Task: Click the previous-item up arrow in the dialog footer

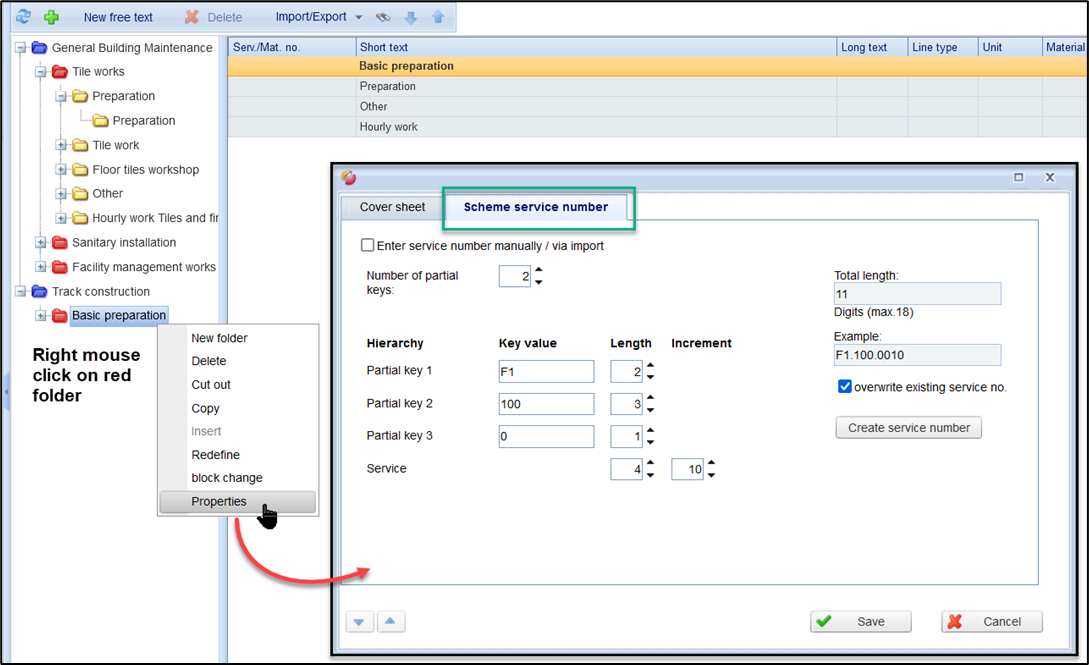Action: click(390, 621)
